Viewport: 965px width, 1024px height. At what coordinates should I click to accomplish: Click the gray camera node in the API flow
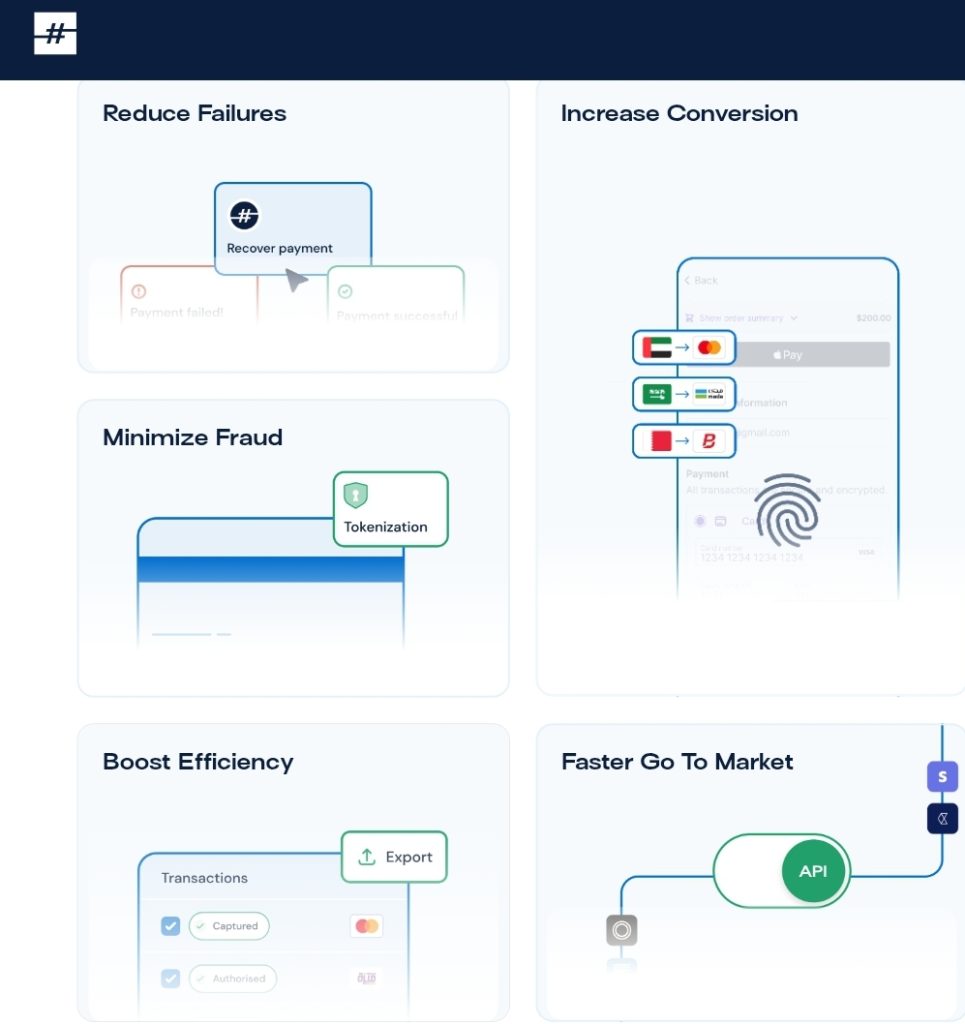(x=622, y=930)
